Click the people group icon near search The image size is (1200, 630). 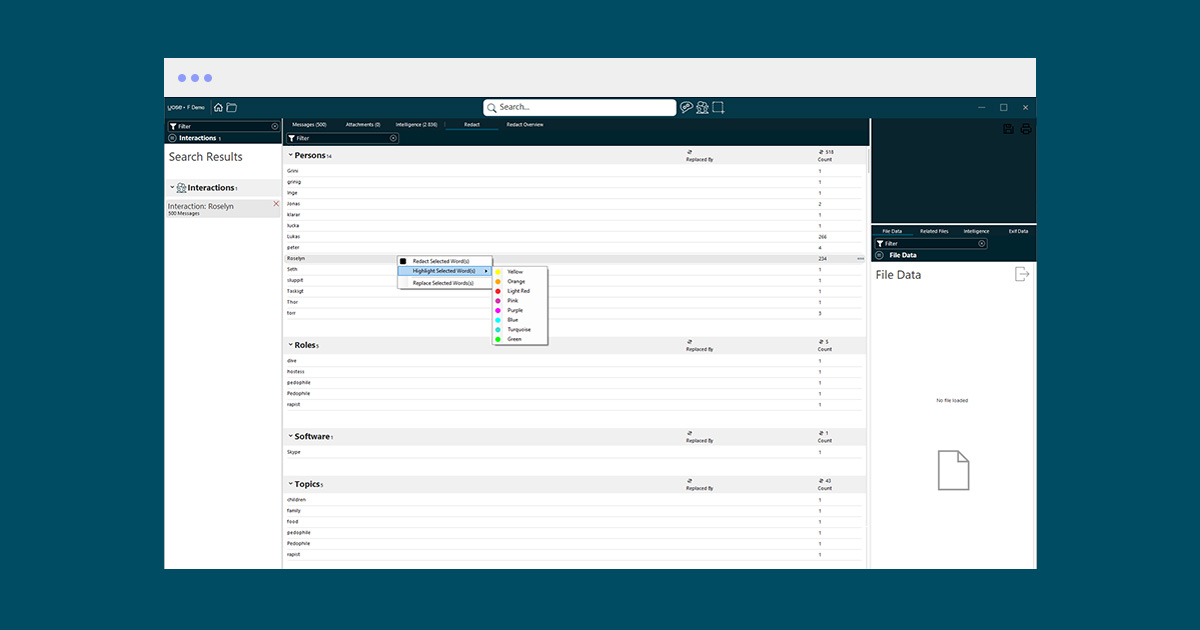click(702, 107)
